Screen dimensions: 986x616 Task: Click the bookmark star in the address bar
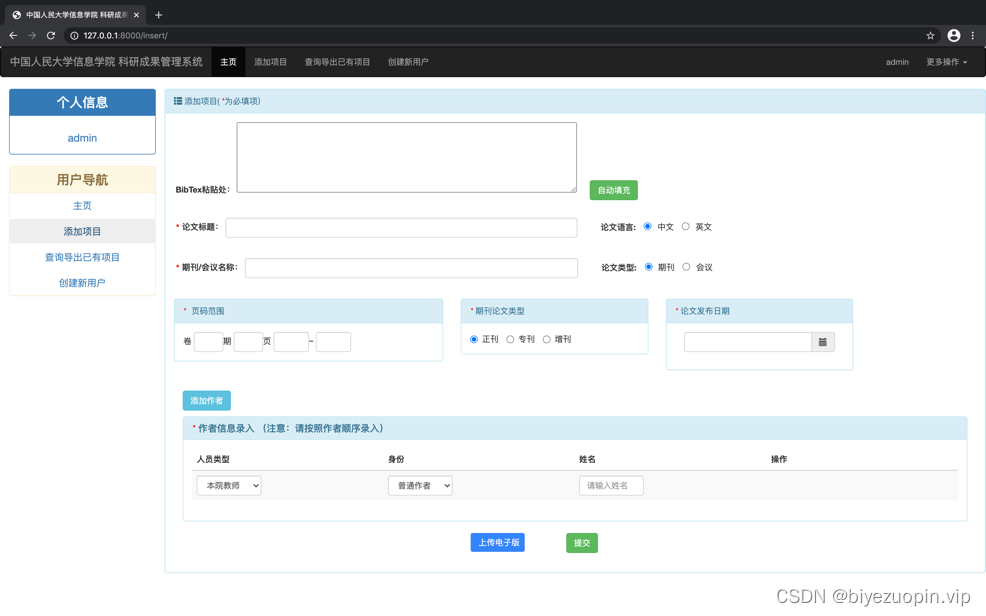pyautogui.click(x=930, y=34)
